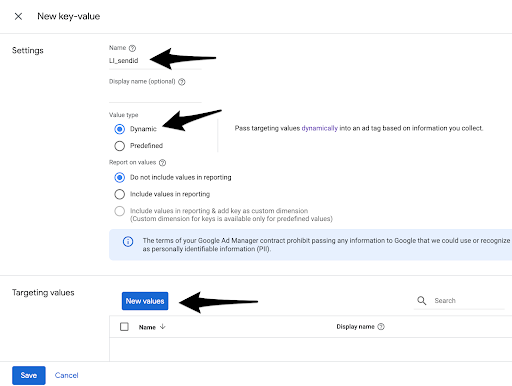Image resolution: width=512 pixels, height=386 pixels.
Task: Save the new key-value
Action: point(29,375)
